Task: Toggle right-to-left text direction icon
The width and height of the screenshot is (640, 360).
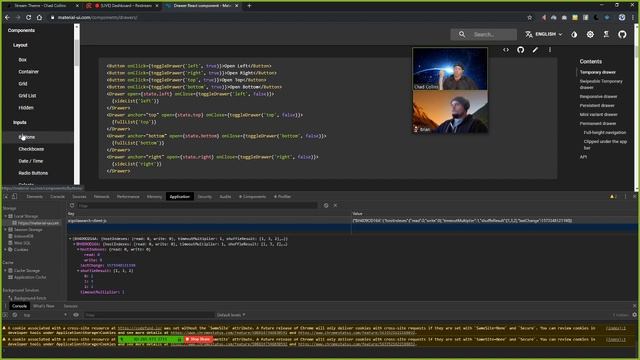Action: (x=606, y=34)
